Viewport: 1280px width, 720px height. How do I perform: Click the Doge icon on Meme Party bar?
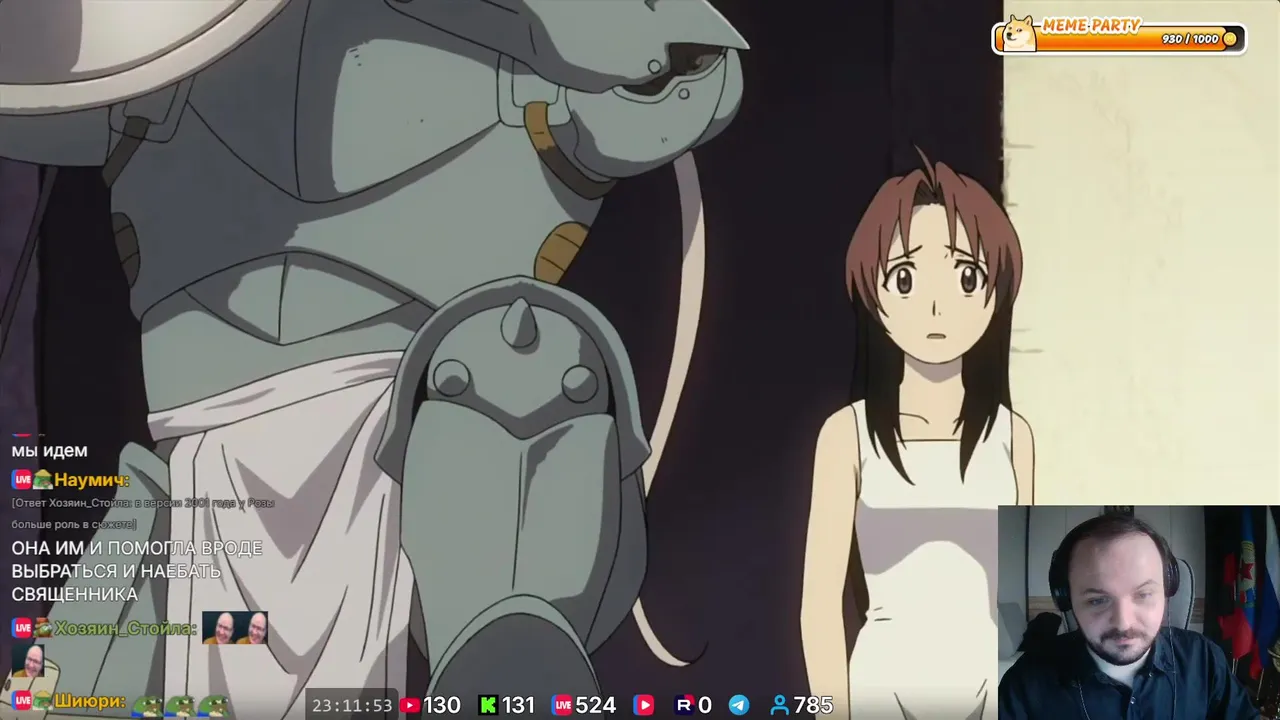(x=1019, y=33)
